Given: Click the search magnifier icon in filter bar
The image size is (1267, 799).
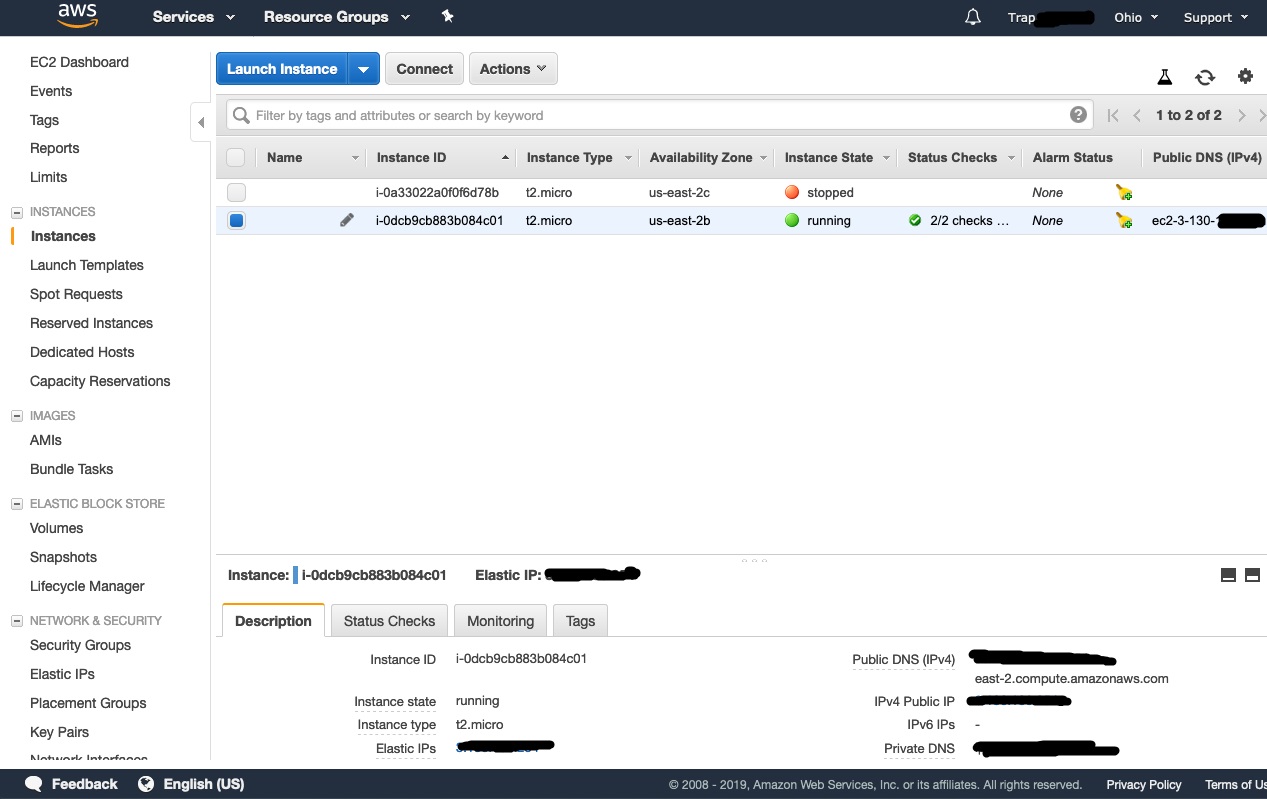Looking at the screenshot, I should click(241, 115).
